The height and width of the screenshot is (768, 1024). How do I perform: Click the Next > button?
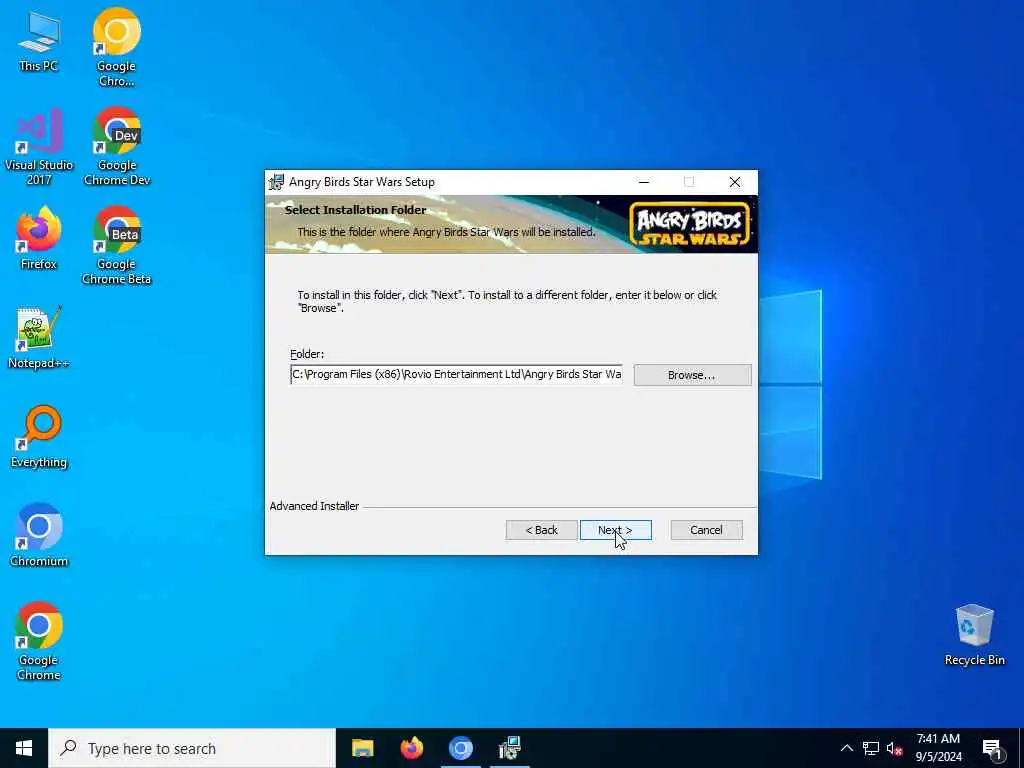pyautogui.click(x=615, y=530)
